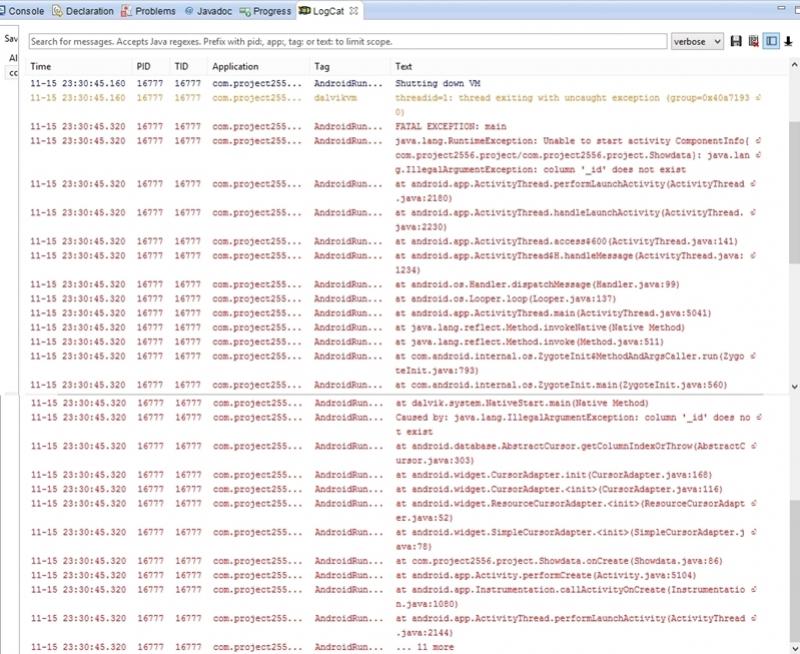Open the verbose log level dropdown
This screenshot has width=800, height=654.
click(x=697, y=41)
